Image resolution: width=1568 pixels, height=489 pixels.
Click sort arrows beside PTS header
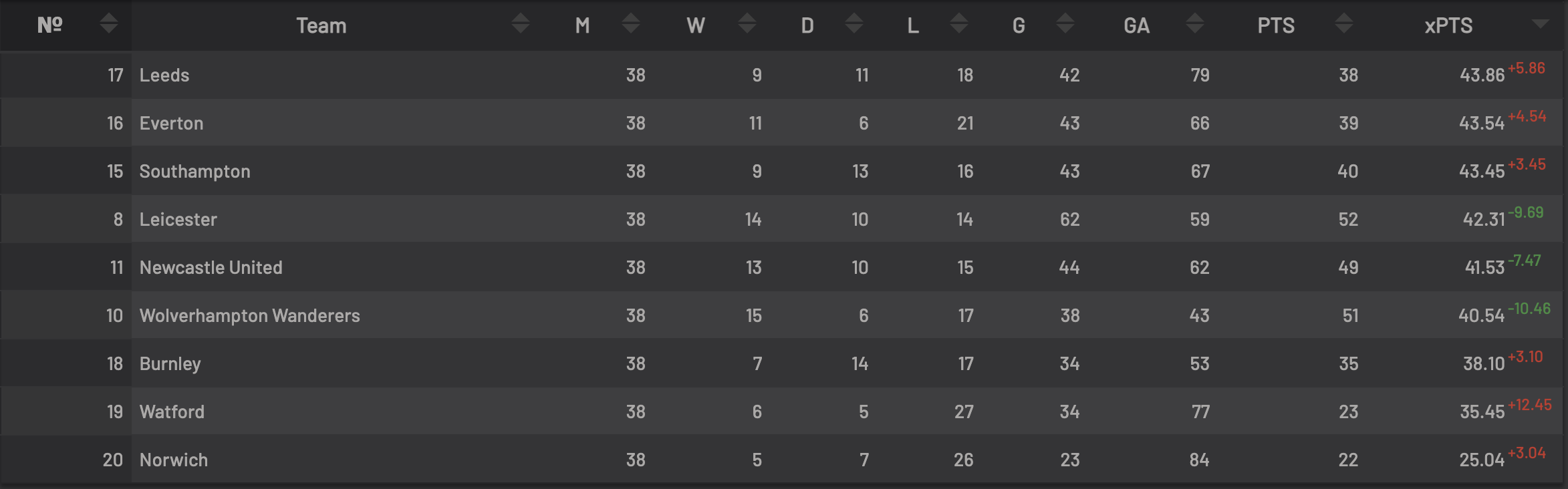click(x=1344, y=23)
